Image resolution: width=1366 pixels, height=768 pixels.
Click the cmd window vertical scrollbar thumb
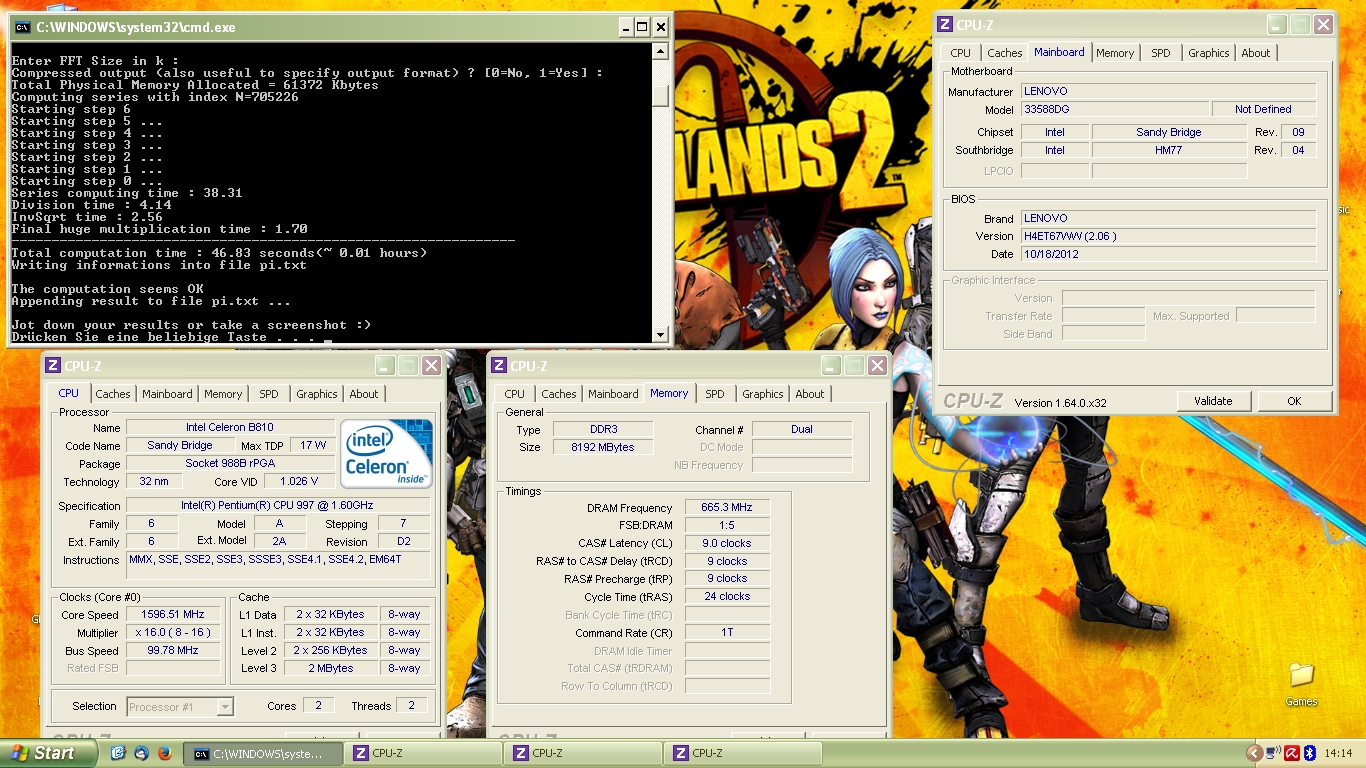click(x=660, y=94)
